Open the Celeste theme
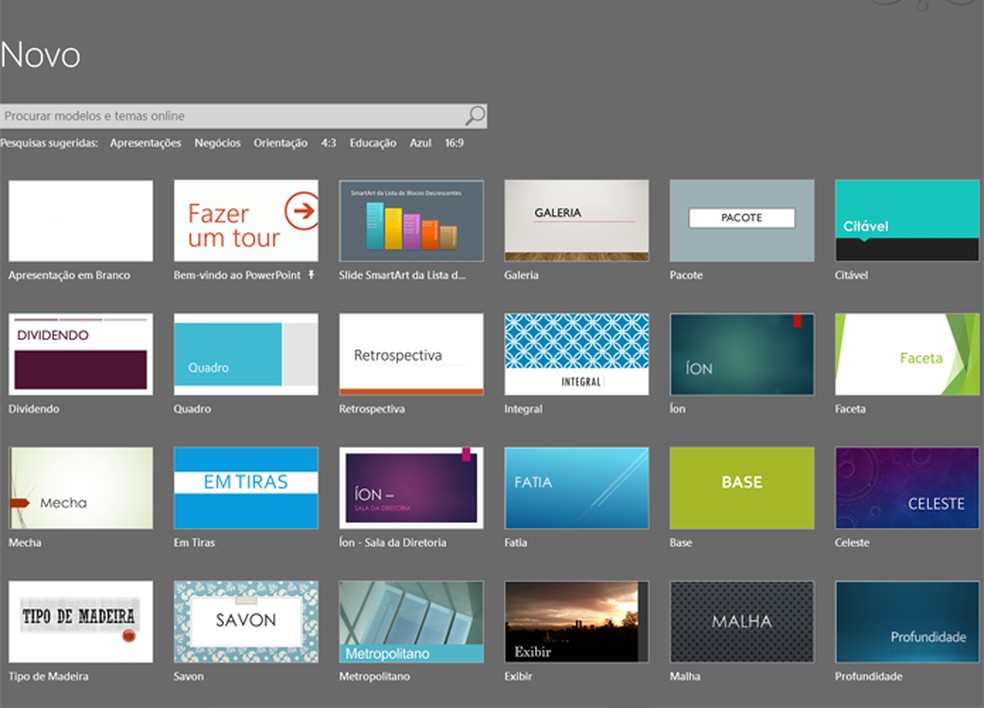The image size is (984, 708). pos(905,489)
